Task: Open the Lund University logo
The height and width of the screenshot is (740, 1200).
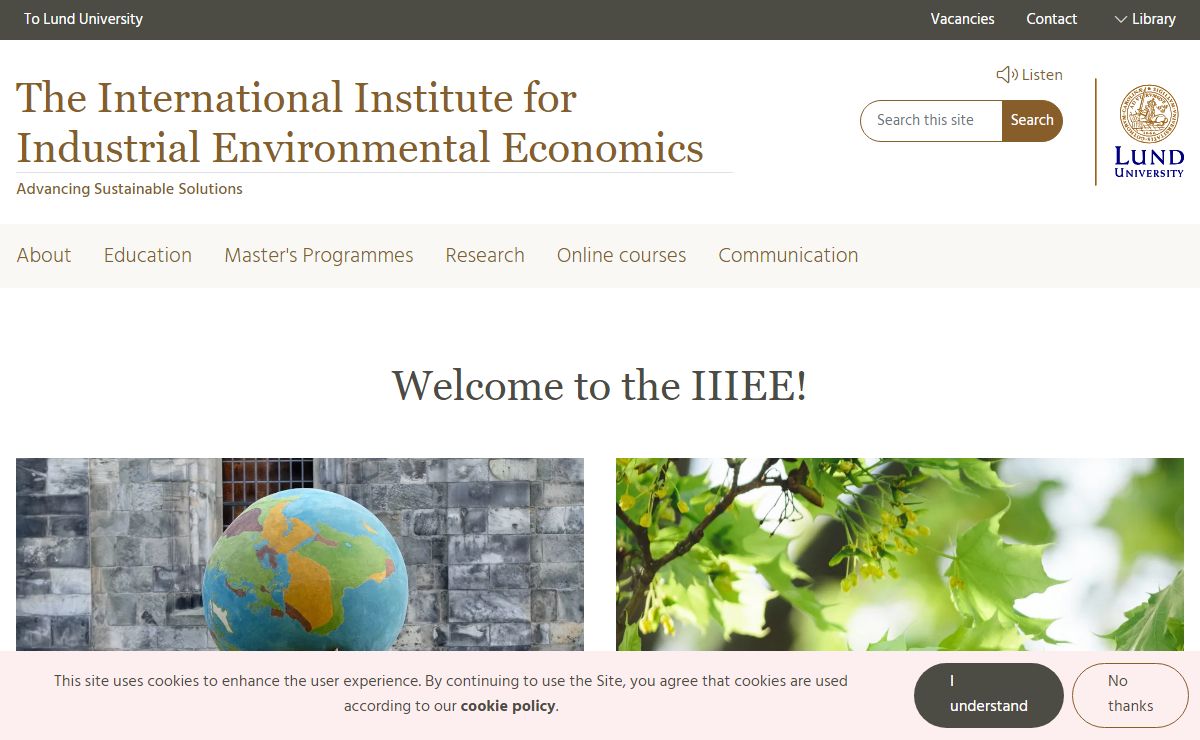Action: (1149, 131)
